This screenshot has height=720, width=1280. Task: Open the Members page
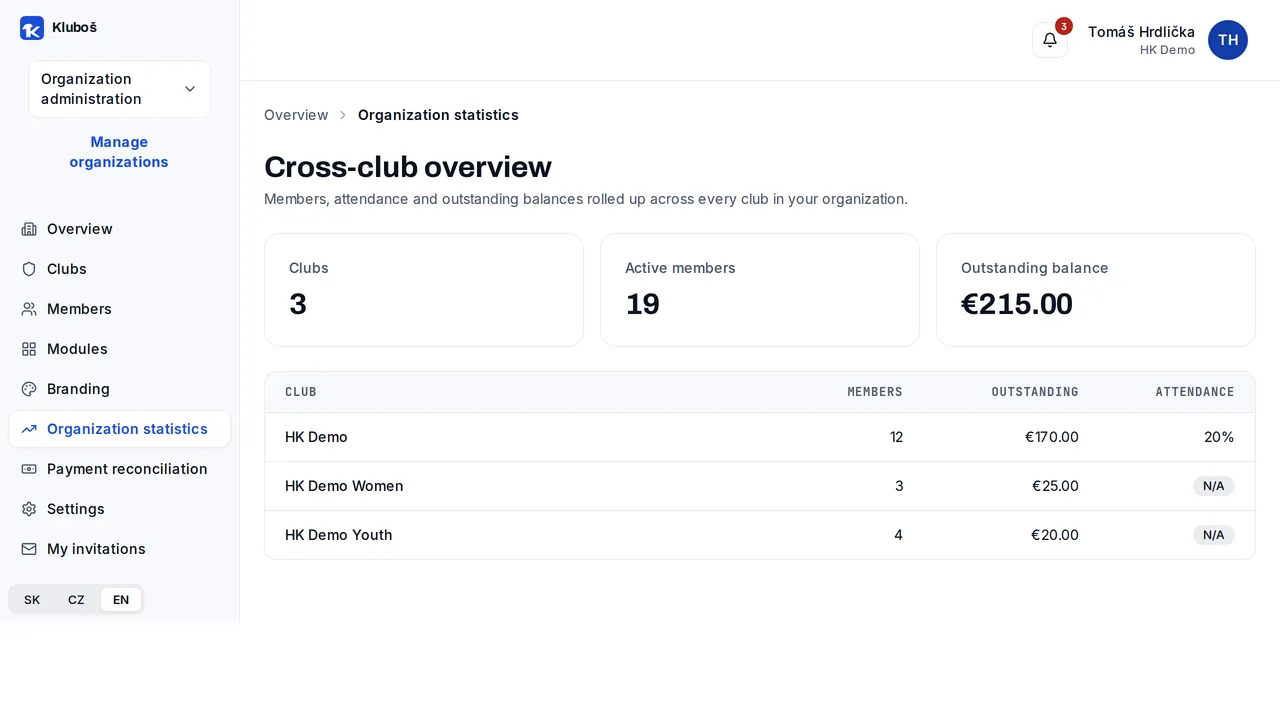pyautogui.click(x=119, y=309)
